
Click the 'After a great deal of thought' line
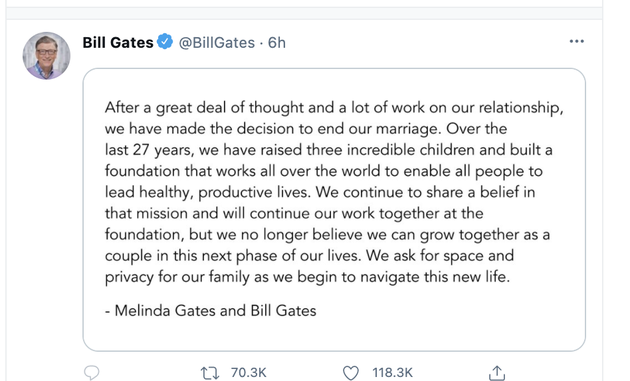(334, 108)
